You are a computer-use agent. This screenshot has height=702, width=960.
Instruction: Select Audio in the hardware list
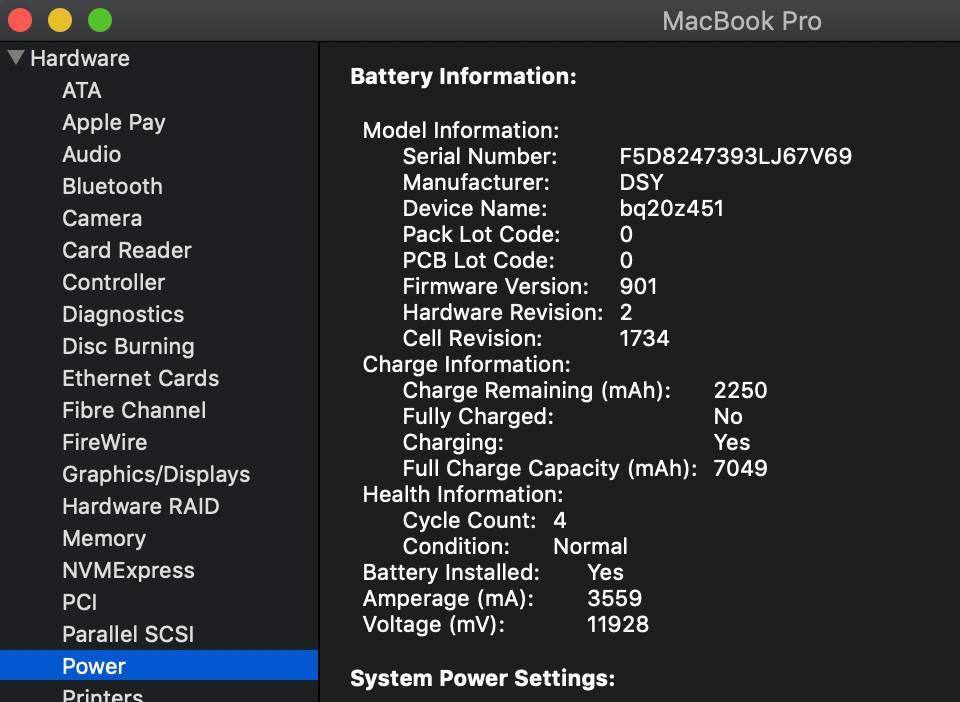click(91, 154)
